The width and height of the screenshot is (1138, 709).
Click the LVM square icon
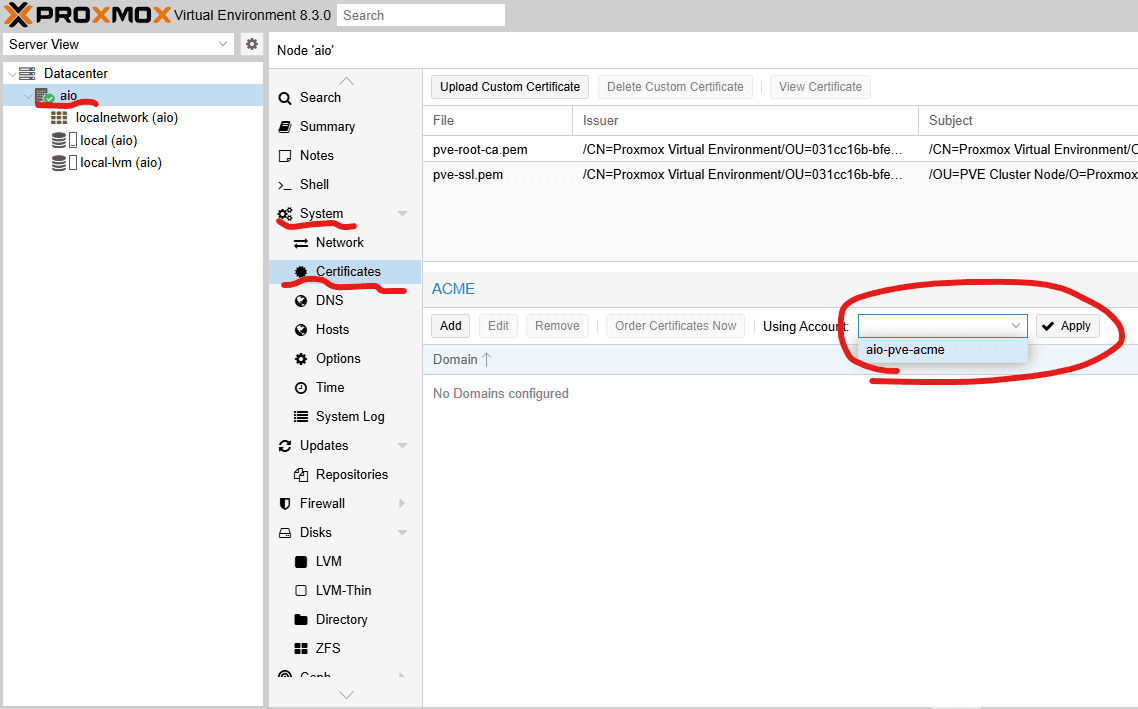coord(300,562)
